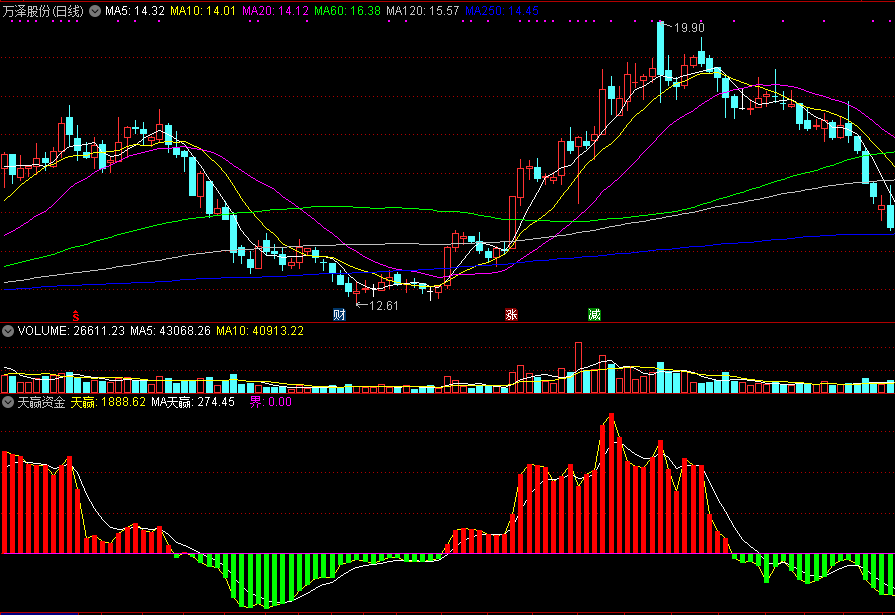This screenshot has height=615, width=895.
Task: Select the MA120: 15.57 label
Action: [423, 11]
